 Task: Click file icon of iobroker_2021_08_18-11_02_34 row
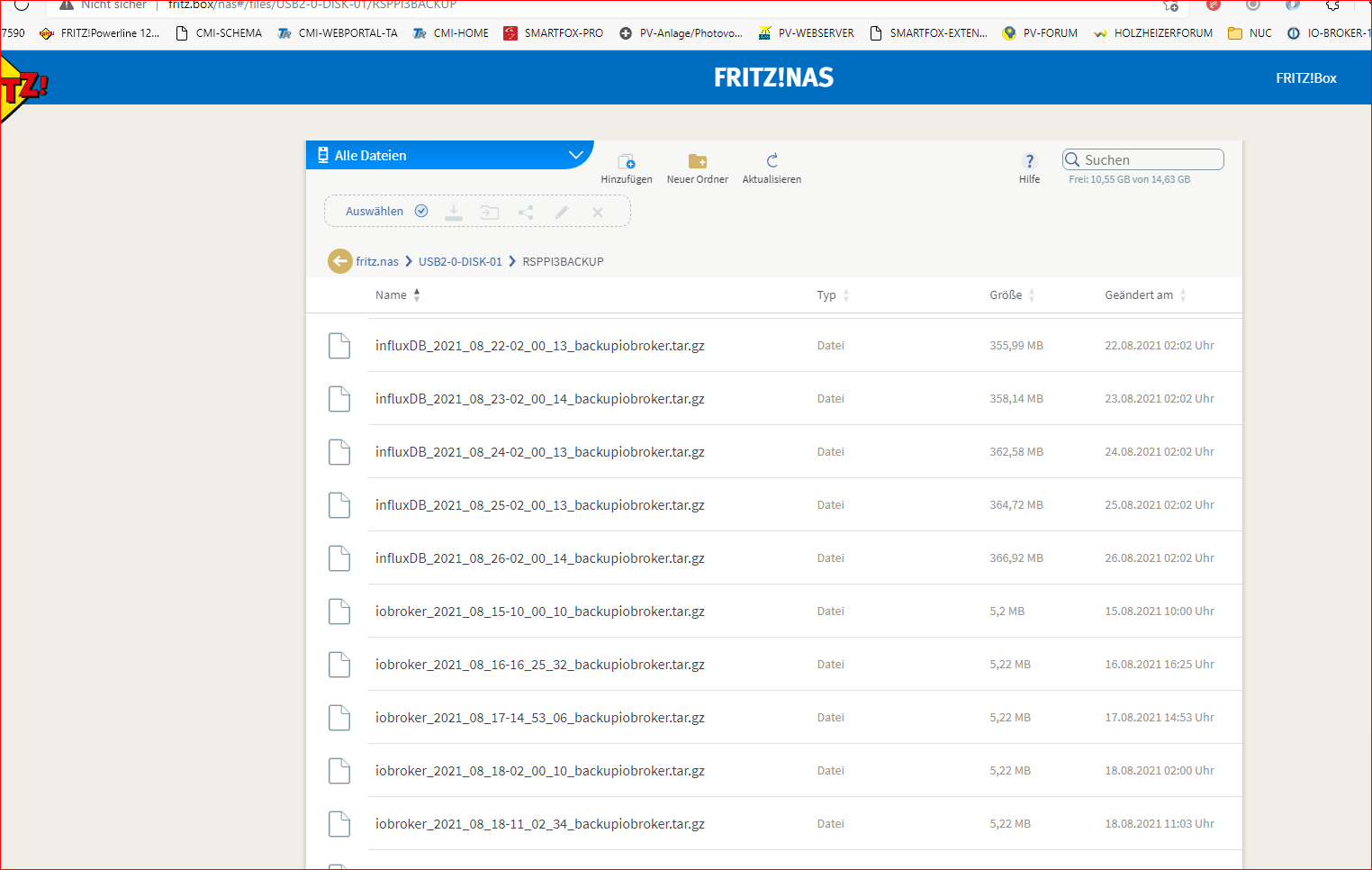pyautogui.click(x=339, y=824)
